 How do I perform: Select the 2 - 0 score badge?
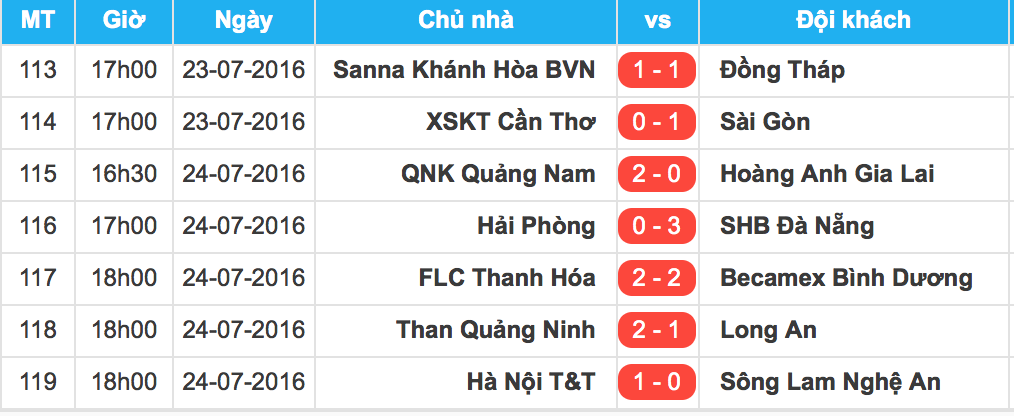657,174
